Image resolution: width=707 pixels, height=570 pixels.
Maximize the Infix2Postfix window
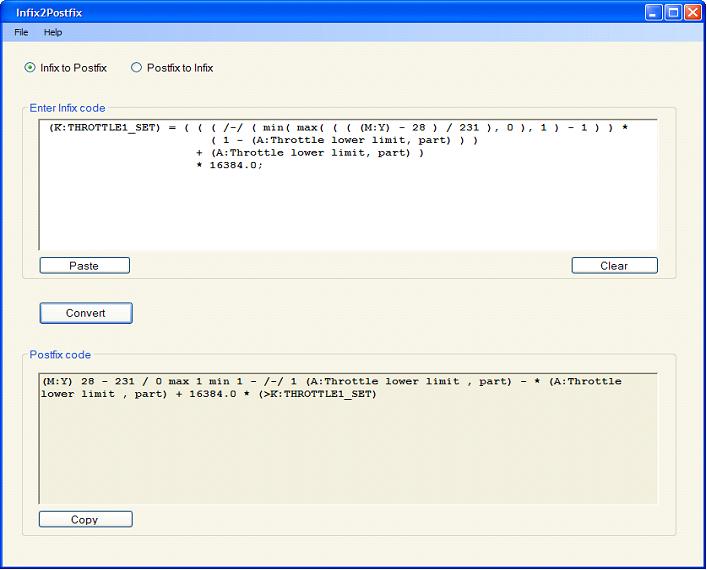coord(673,13)
